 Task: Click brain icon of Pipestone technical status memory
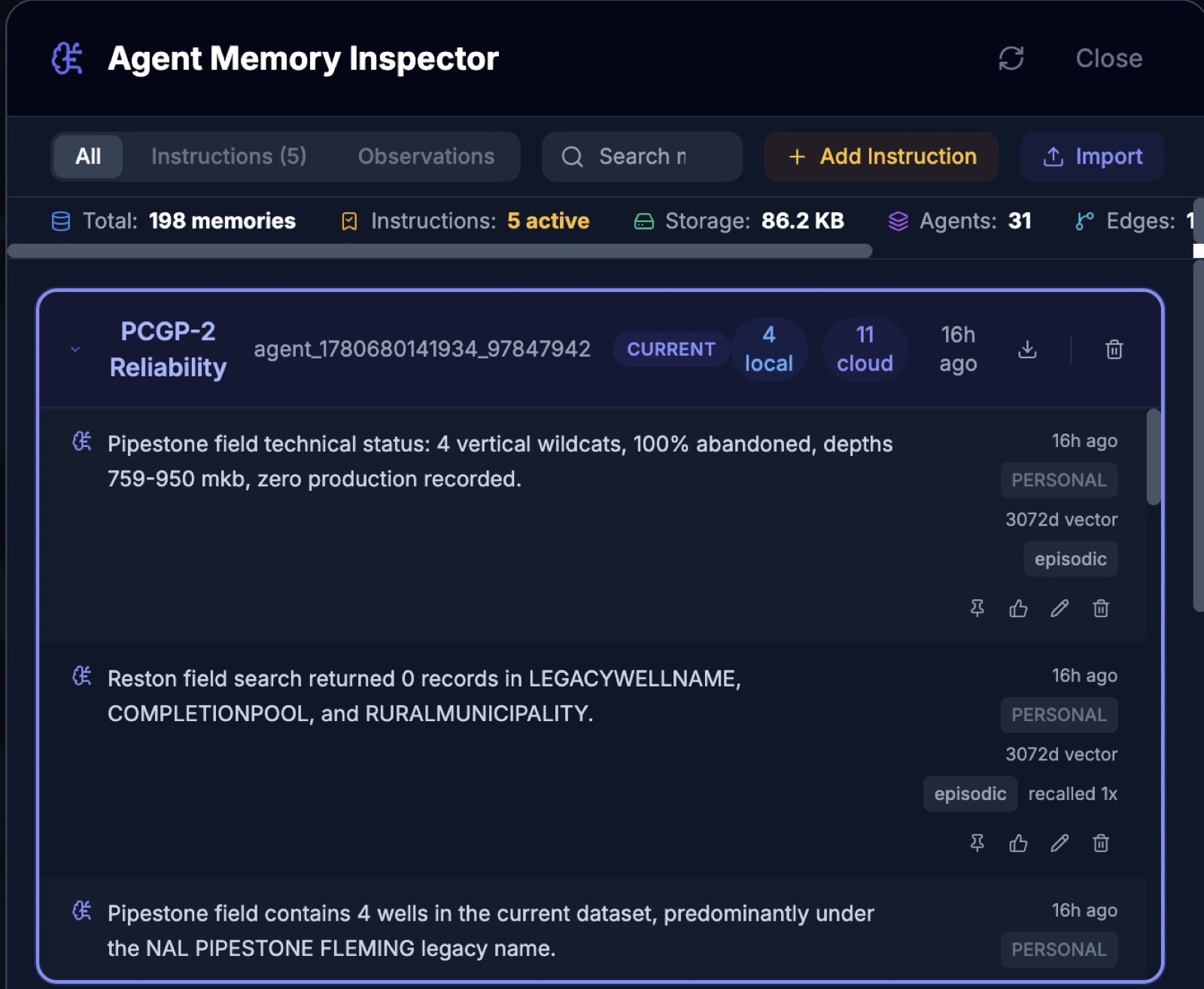coord(82,442)
